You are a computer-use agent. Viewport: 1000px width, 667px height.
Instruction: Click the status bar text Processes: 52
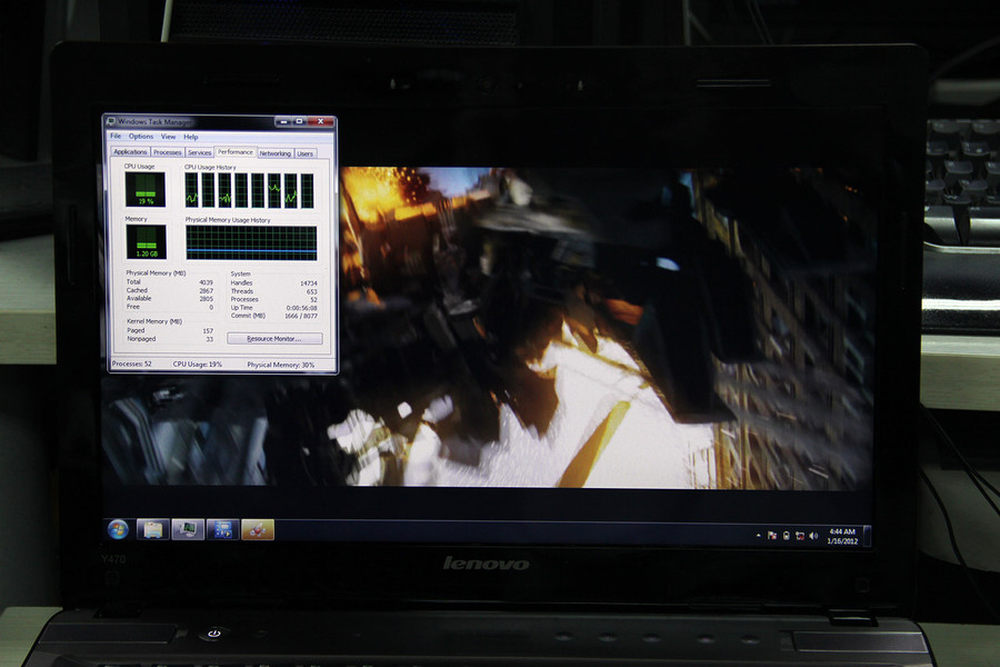point(131,364)
